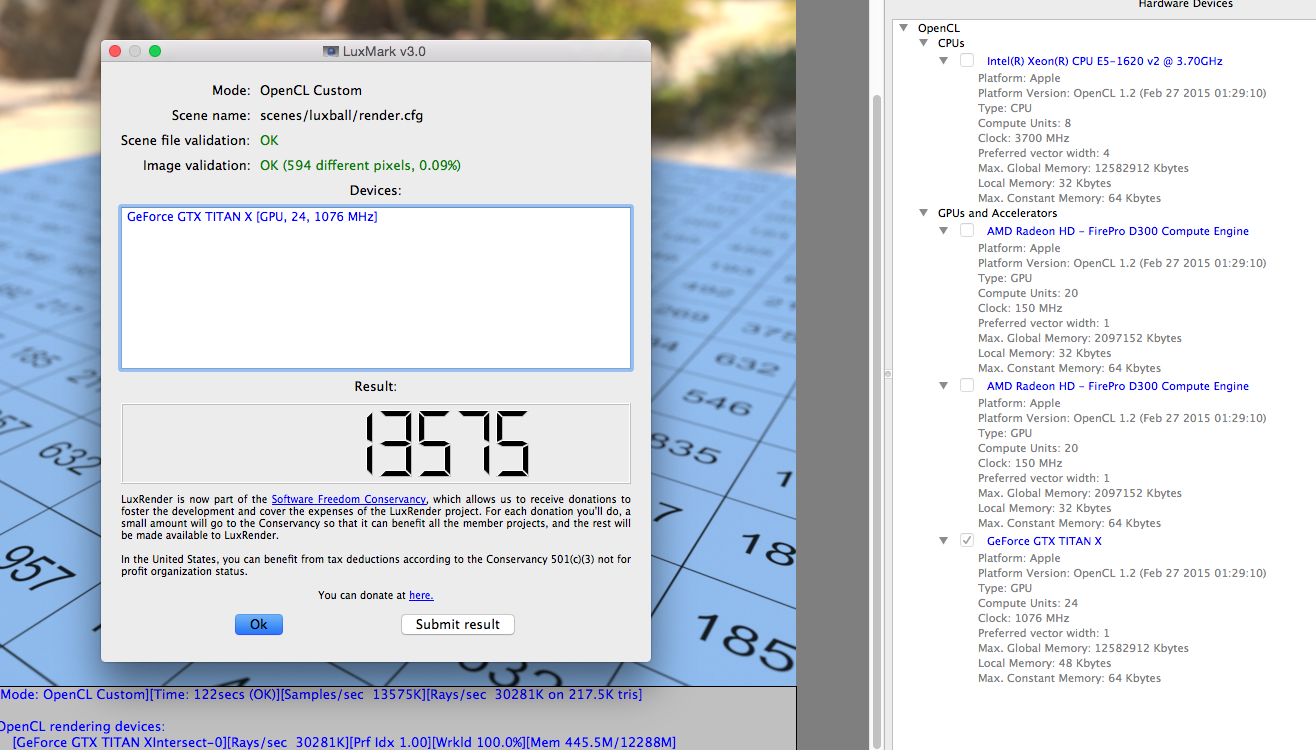This screenshot has height=750, width=1316.
Task: Click the Scene file validation OK text
Action: click(x=269, y=140)
